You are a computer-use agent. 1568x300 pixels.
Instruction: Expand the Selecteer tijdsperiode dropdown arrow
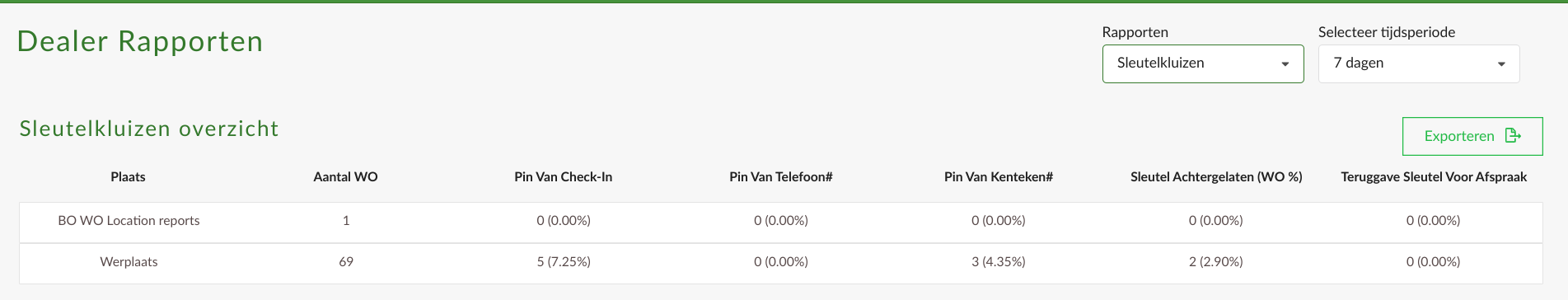(x=1501, y=64)
